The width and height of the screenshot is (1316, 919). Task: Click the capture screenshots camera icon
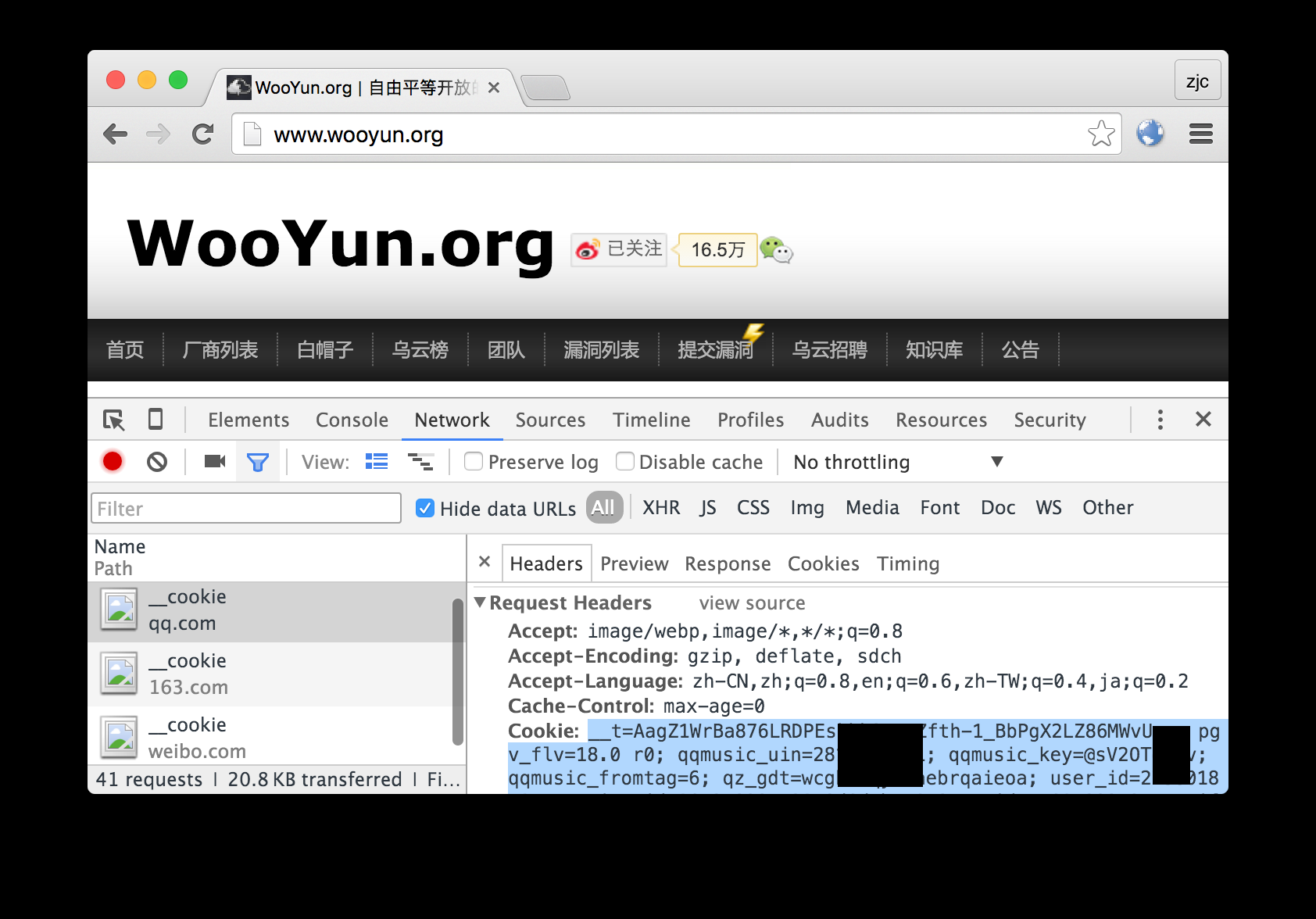coord(215,461)
